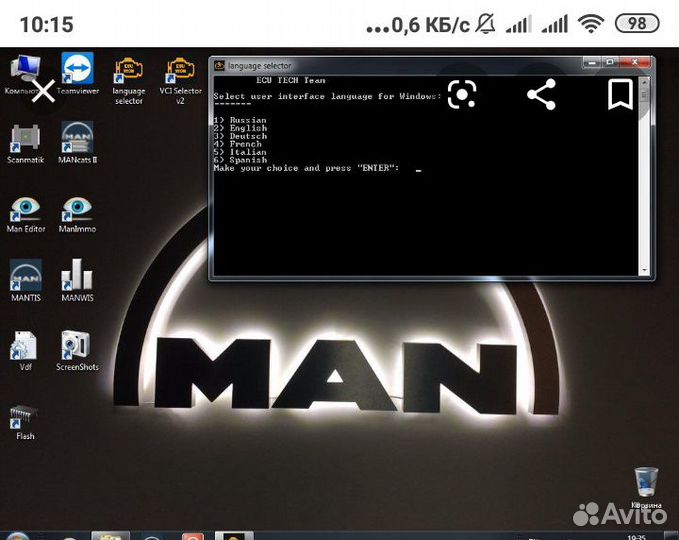The width and height of the screenshot is (679, 540).
Task: Click the "2) English" option line
Action: [240, 128]
